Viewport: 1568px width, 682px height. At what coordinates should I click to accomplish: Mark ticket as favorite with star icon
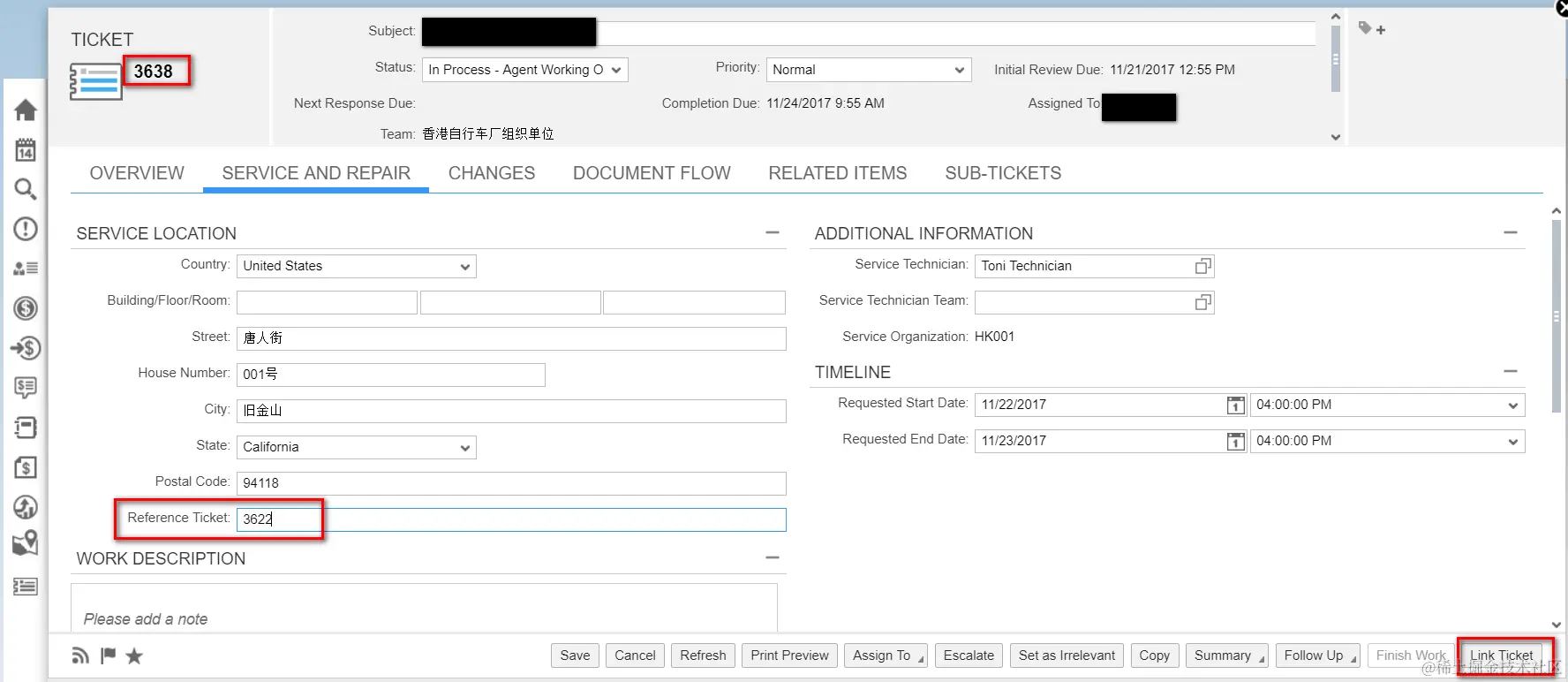click(134, 655)
